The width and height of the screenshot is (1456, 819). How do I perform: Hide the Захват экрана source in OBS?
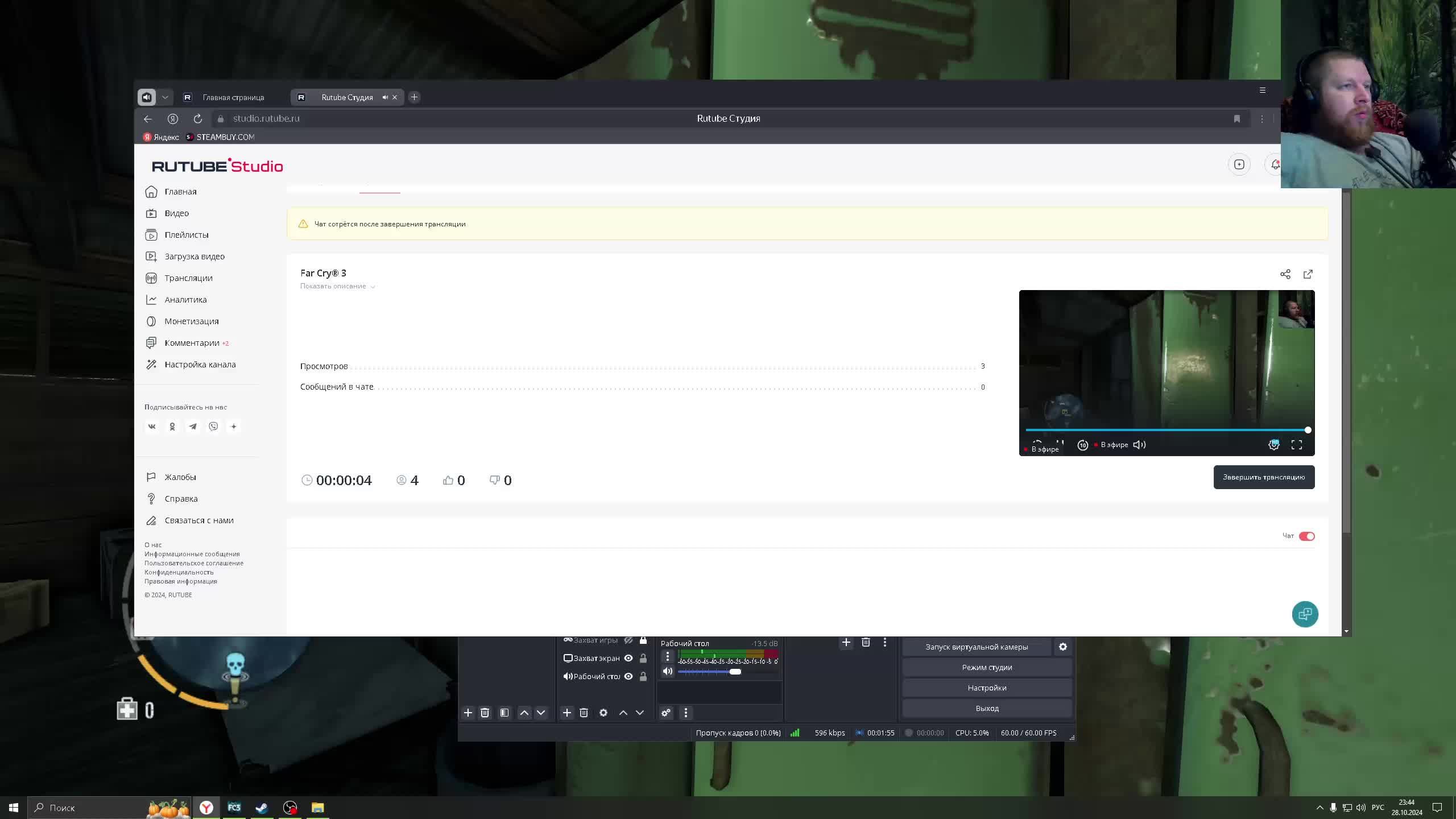pos(628,658)
